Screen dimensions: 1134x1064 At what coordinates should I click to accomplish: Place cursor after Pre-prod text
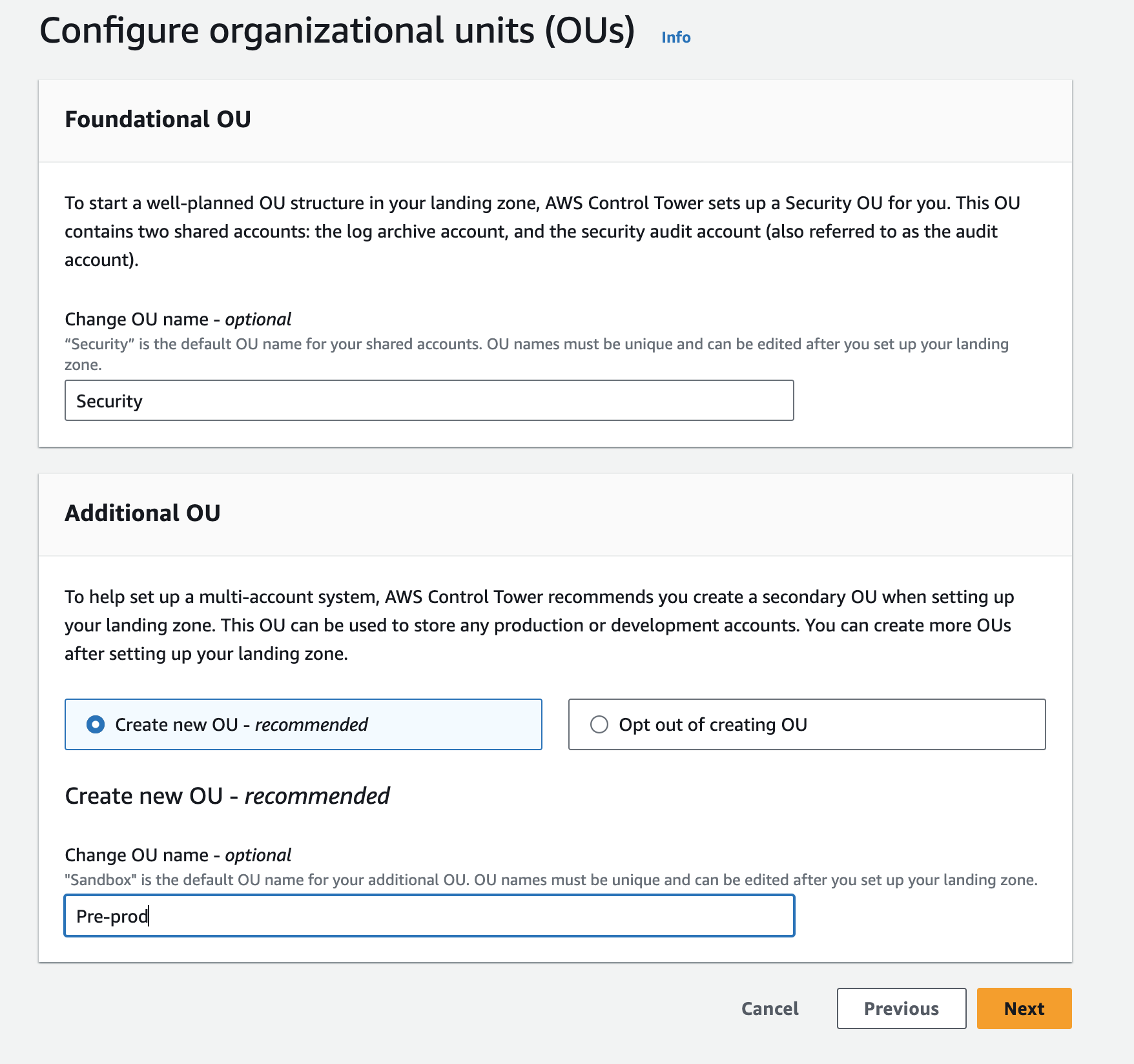(152, 916)
